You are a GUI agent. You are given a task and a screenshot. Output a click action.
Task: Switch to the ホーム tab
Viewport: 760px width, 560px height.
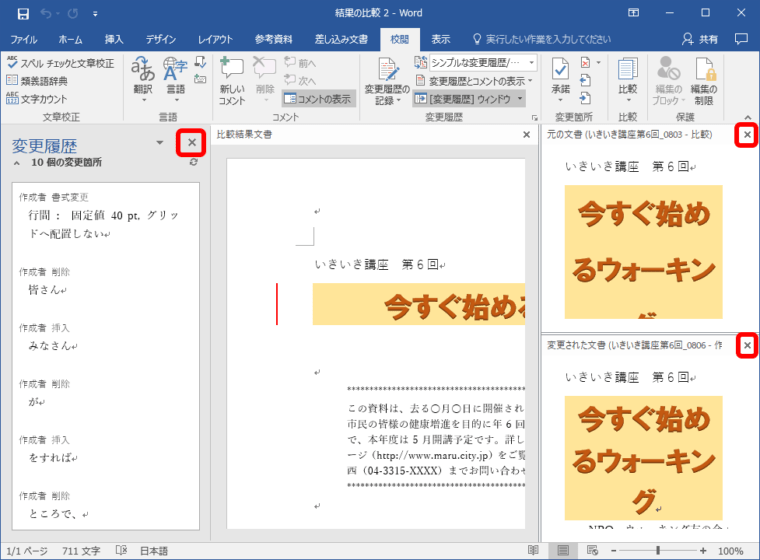(70, 39)
